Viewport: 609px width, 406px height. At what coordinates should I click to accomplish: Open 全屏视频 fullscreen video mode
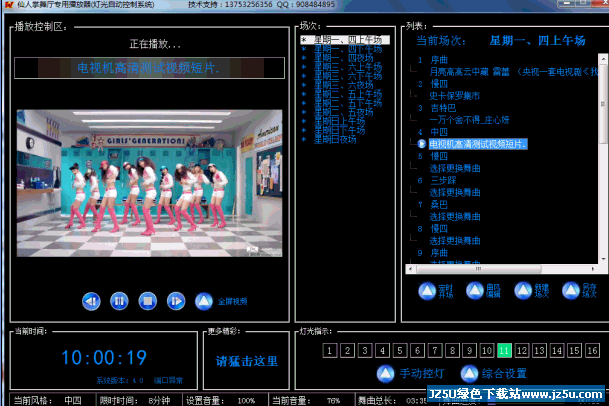[204, 301]
